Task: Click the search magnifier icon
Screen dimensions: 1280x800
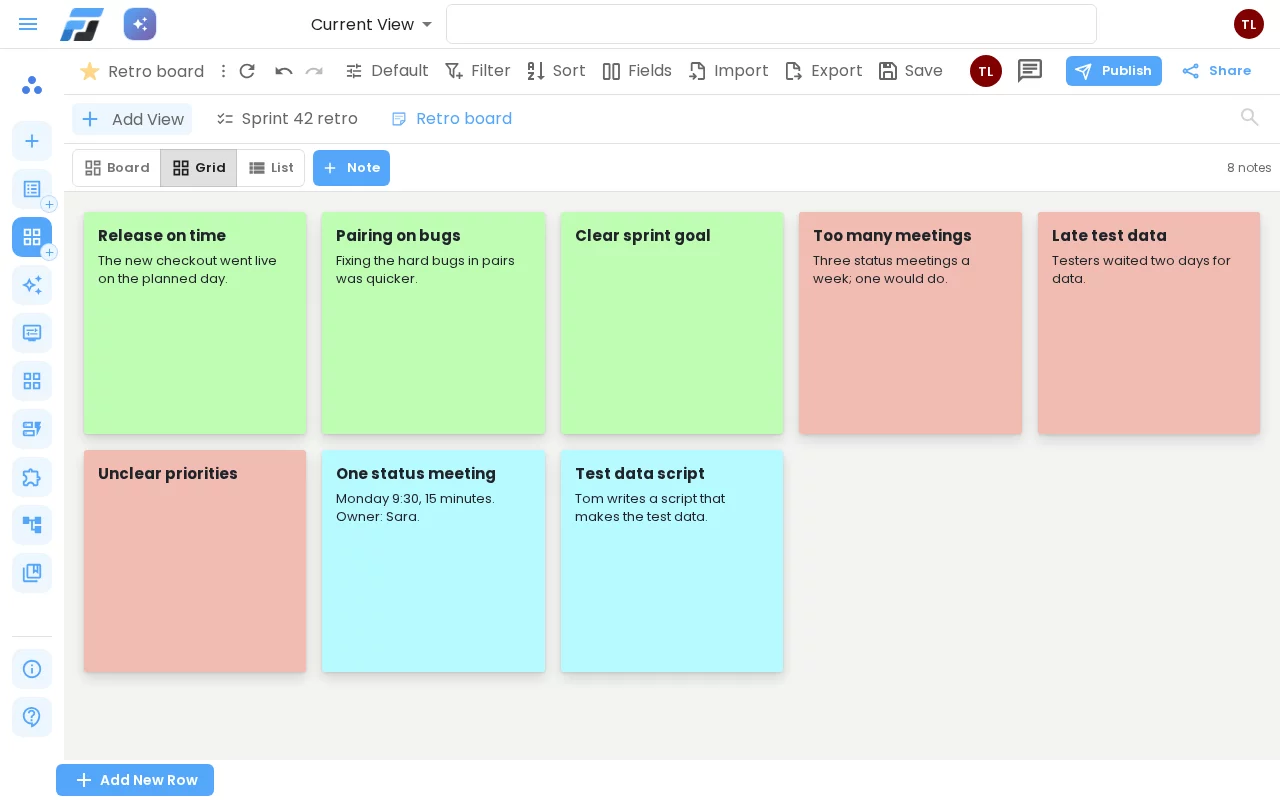Action: (1250, 117)
